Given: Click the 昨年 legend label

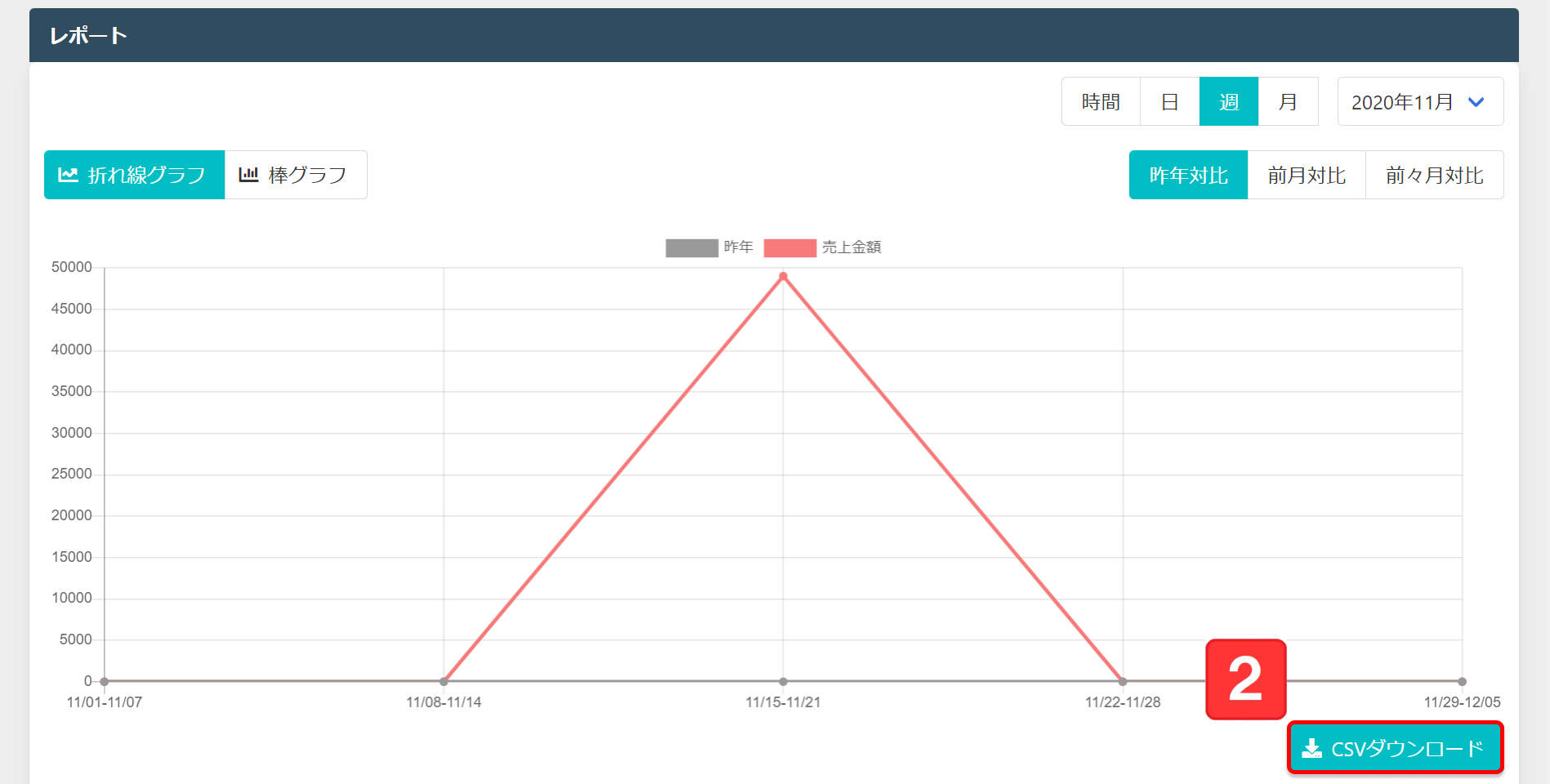Looking at the screenshot, I should tap(739, 247).
